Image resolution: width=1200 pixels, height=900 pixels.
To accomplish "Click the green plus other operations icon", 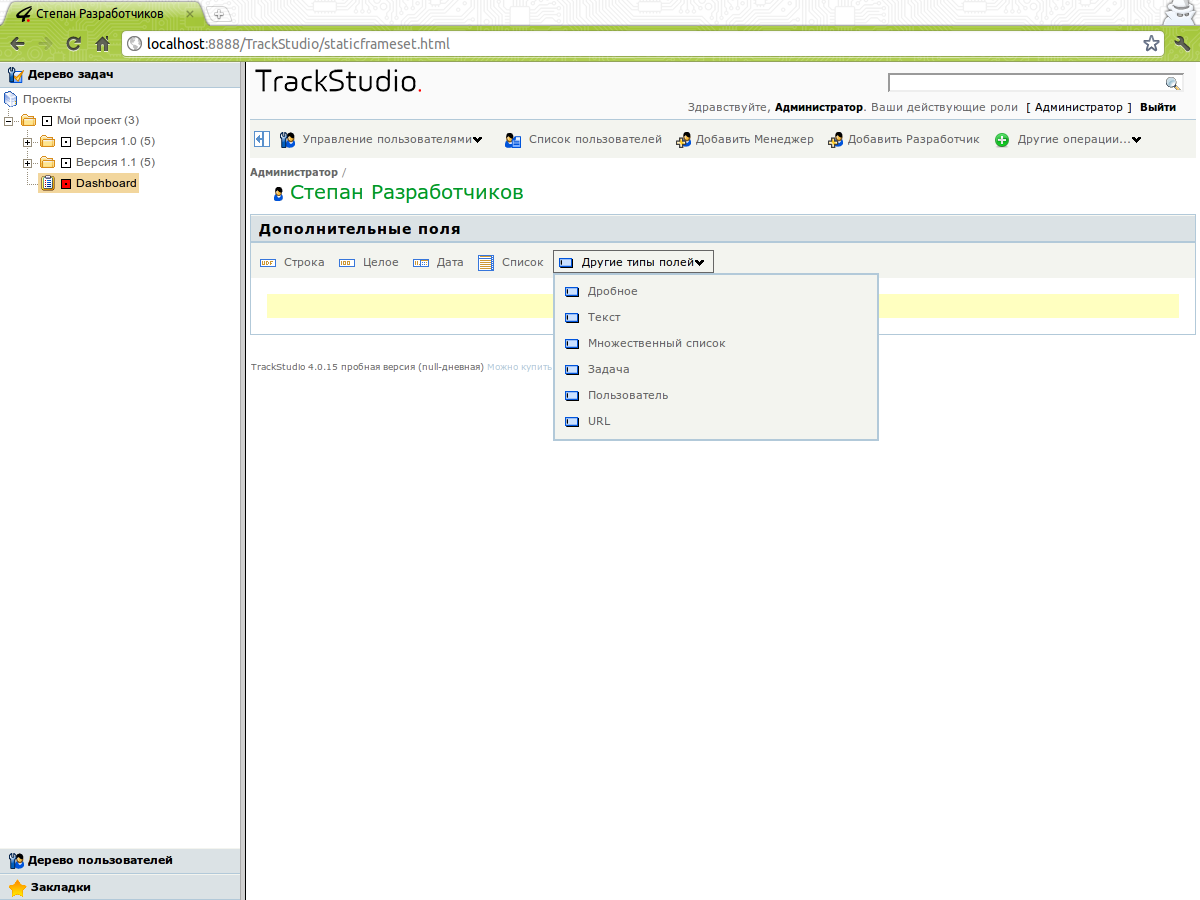I will tap(1002, 140).
